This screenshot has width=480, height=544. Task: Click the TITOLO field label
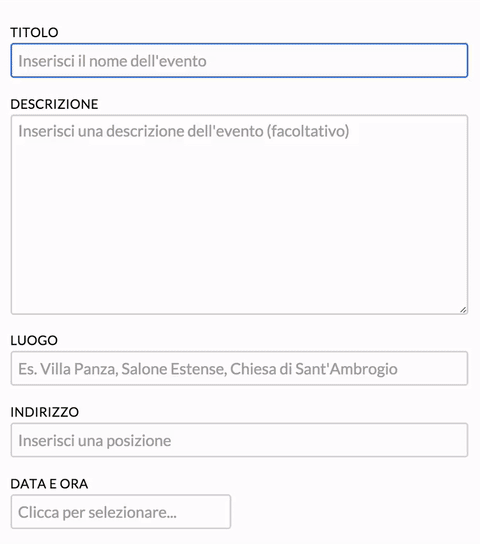34,32
